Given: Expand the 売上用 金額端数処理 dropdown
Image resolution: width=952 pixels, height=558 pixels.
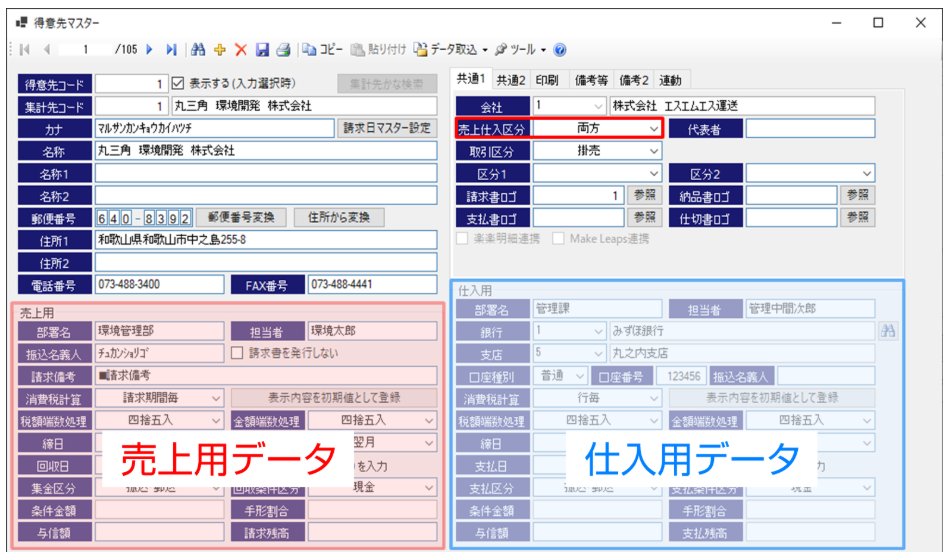Looking at the screenshot, I should (x=429, y=420).
